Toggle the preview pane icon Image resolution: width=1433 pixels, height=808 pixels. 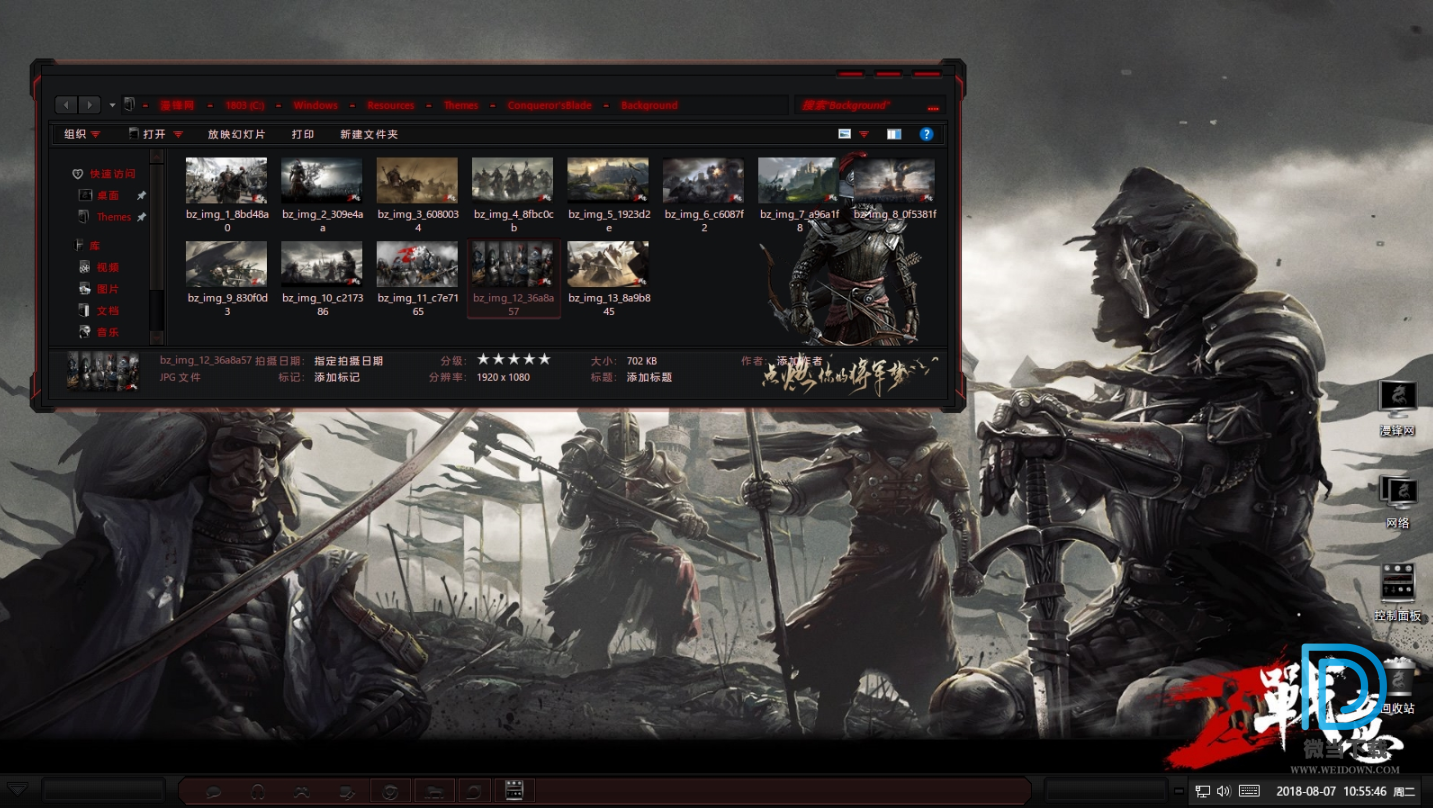[894, 134]
